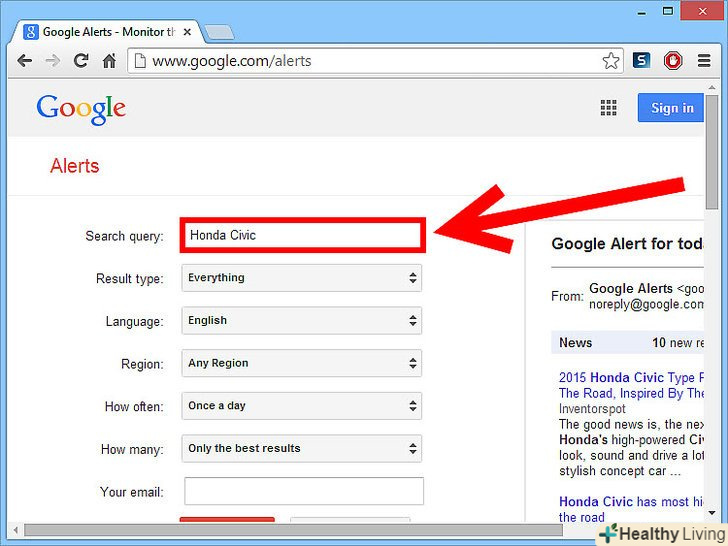Viewport: 728px width, 546px height.
Task: Click the horizontal scrollbar thumb
Action: click(293, 530)
